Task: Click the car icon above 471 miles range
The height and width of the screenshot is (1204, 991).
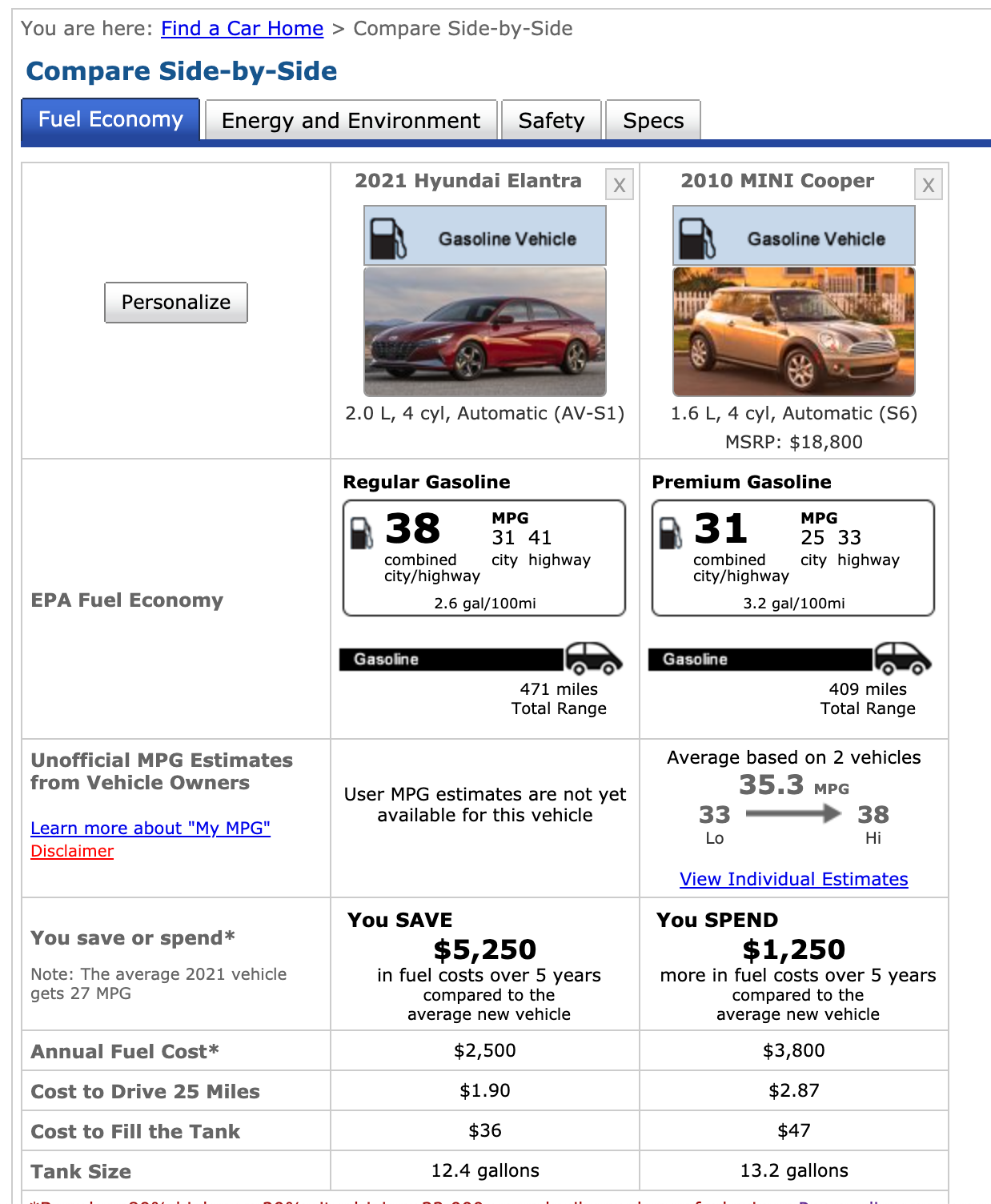Action: (x=594, y=658)
